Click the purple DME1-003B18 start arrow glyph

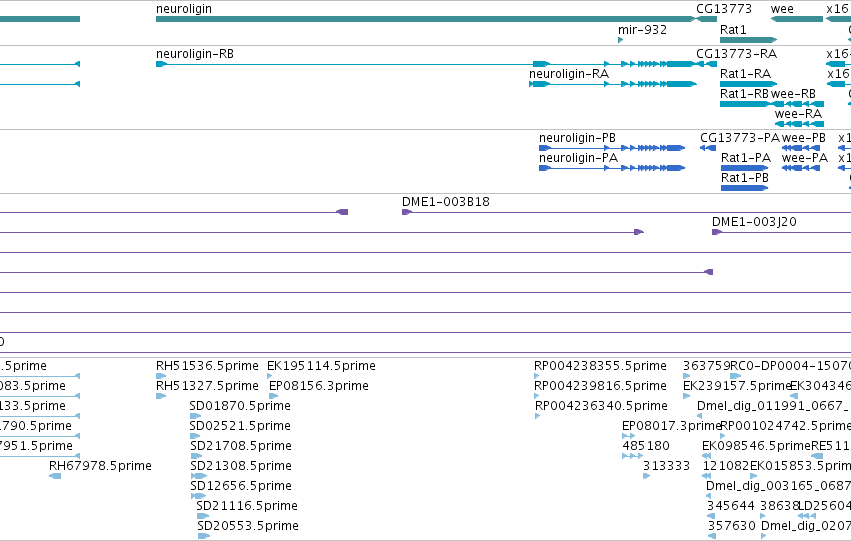[x=407, y=212]
